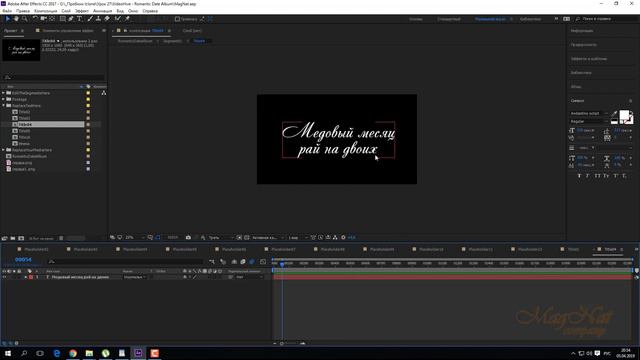Open the Aedaeline script font family dropdown
The height and width of the screenshot is (360, 640).
[x=589, y=113]
